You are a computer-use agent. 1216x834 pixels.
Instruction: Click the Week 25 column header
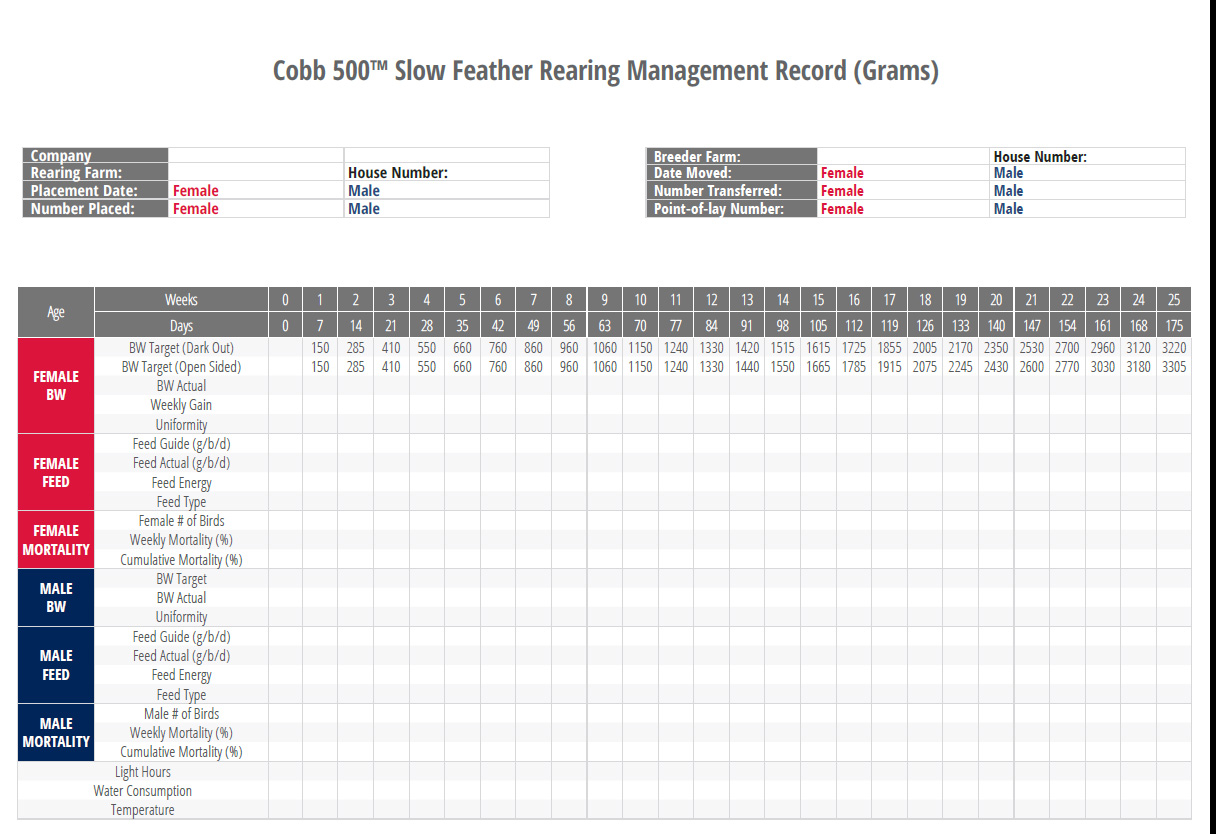(x=1174, y=300)
